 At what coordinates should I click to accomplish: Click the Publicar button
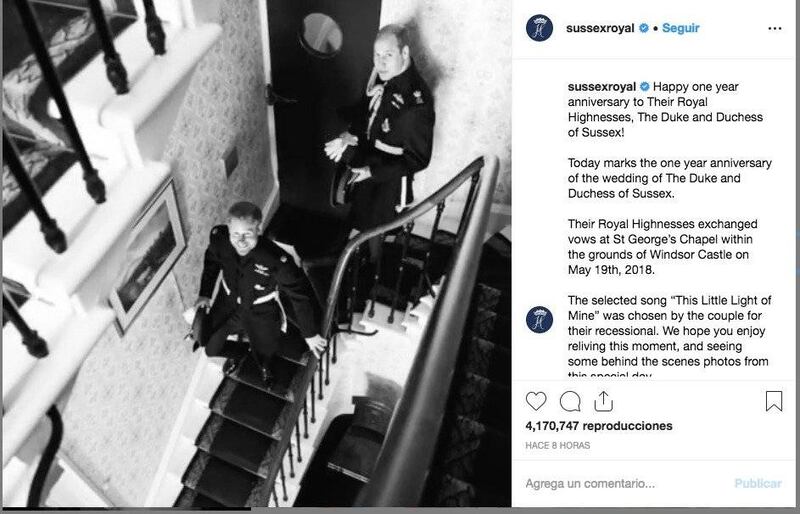(758, 483)
